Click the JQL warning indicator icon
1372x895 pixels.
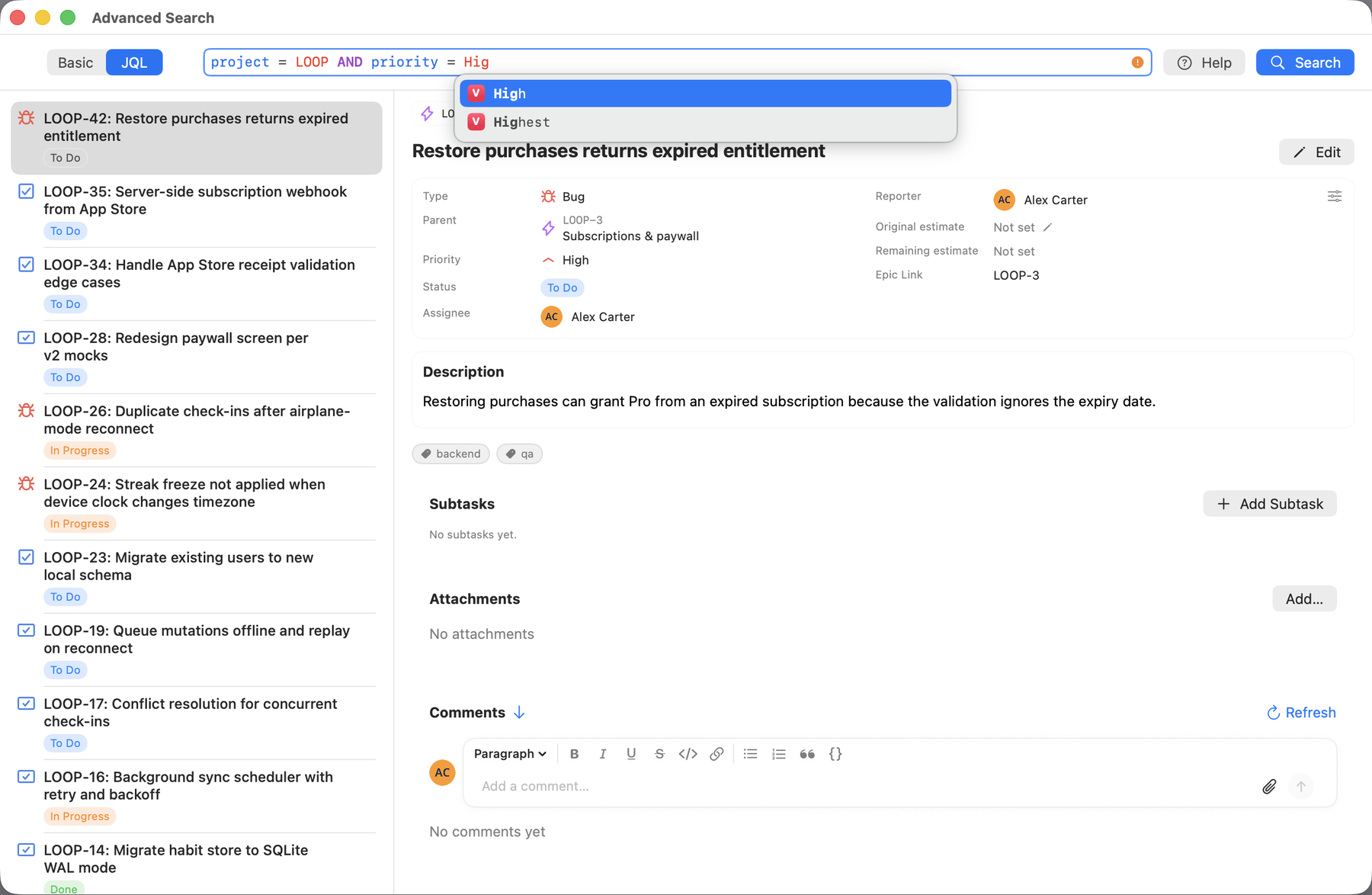coord(1137,63)
